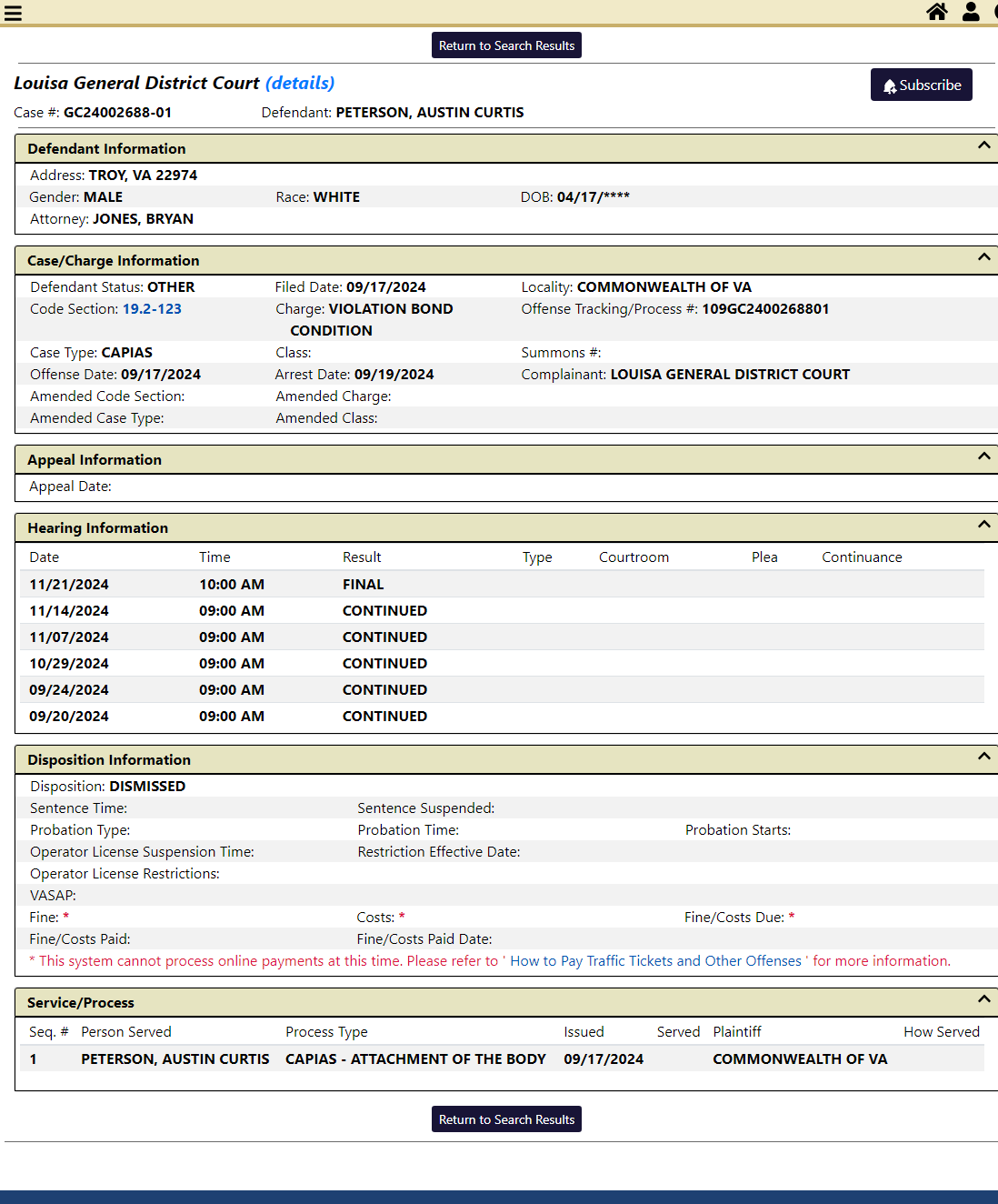Collapse the Appeal Information section
The width and height of the screenshot is (998, 1204).
tap(983, 457)
